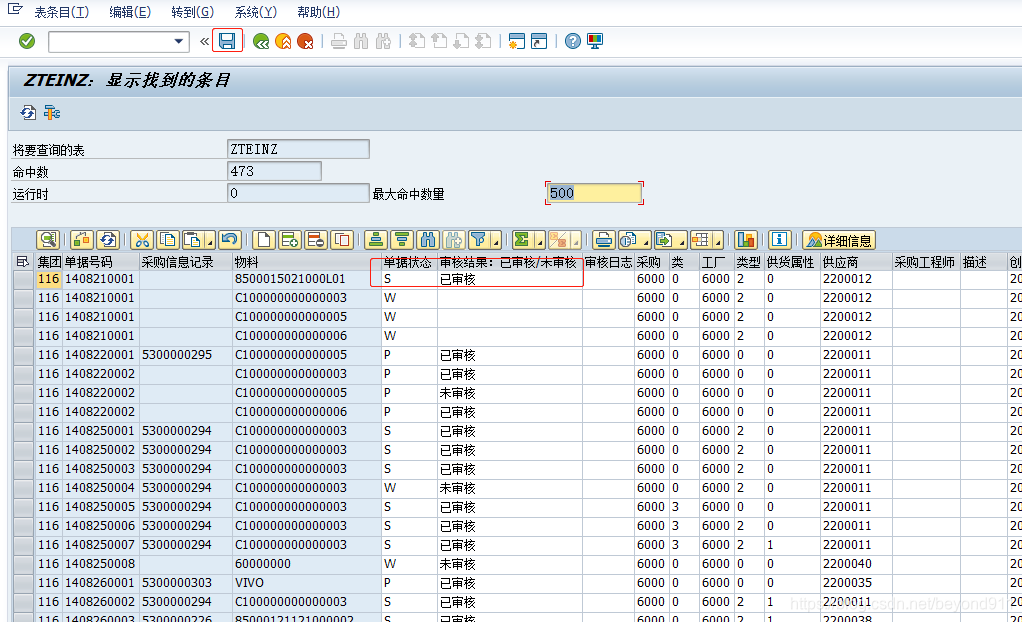The image size is (1022, 622).
Task: Click the 供应商 column header
Action: pyautogui.click(x=856, y=262)
